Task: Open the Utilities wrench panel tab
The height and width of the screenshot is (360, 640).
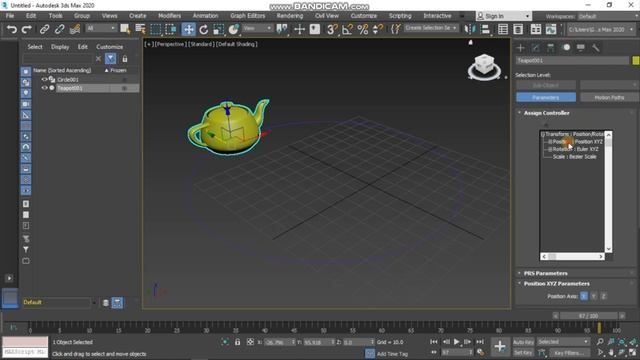Action: point(596,48)
